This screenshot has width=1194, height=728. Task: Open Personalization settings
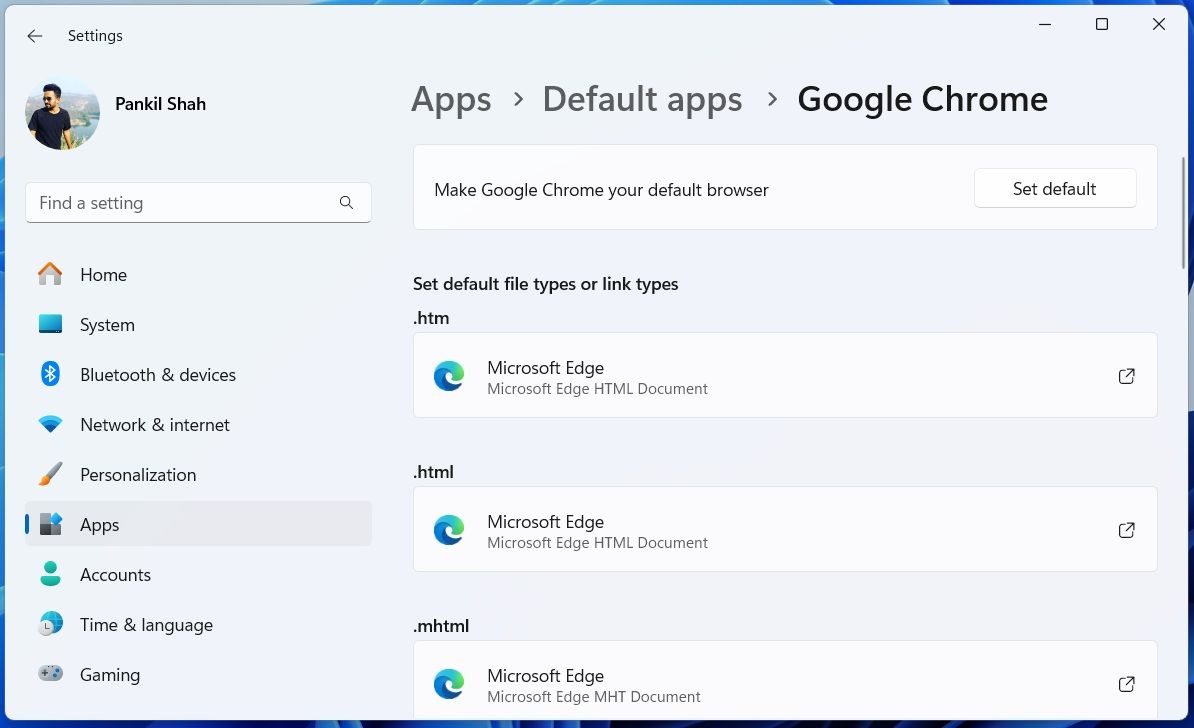pyautogui.click(x=138, y=474)
